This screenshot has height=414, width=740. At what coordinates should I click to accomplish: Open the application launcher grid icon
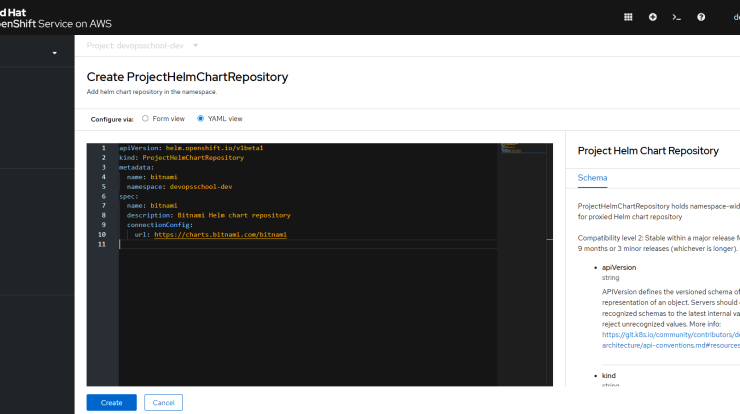point(628,17)
